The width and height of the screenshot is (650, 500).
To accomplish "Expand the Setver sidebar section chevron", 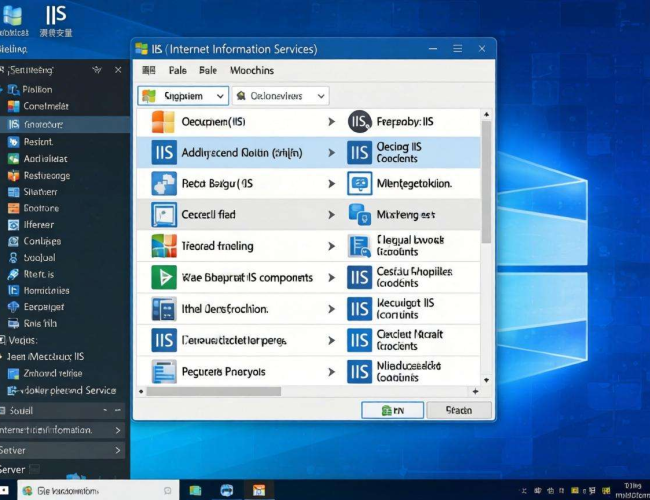I will pyautogui.click(x=118, y=450).
